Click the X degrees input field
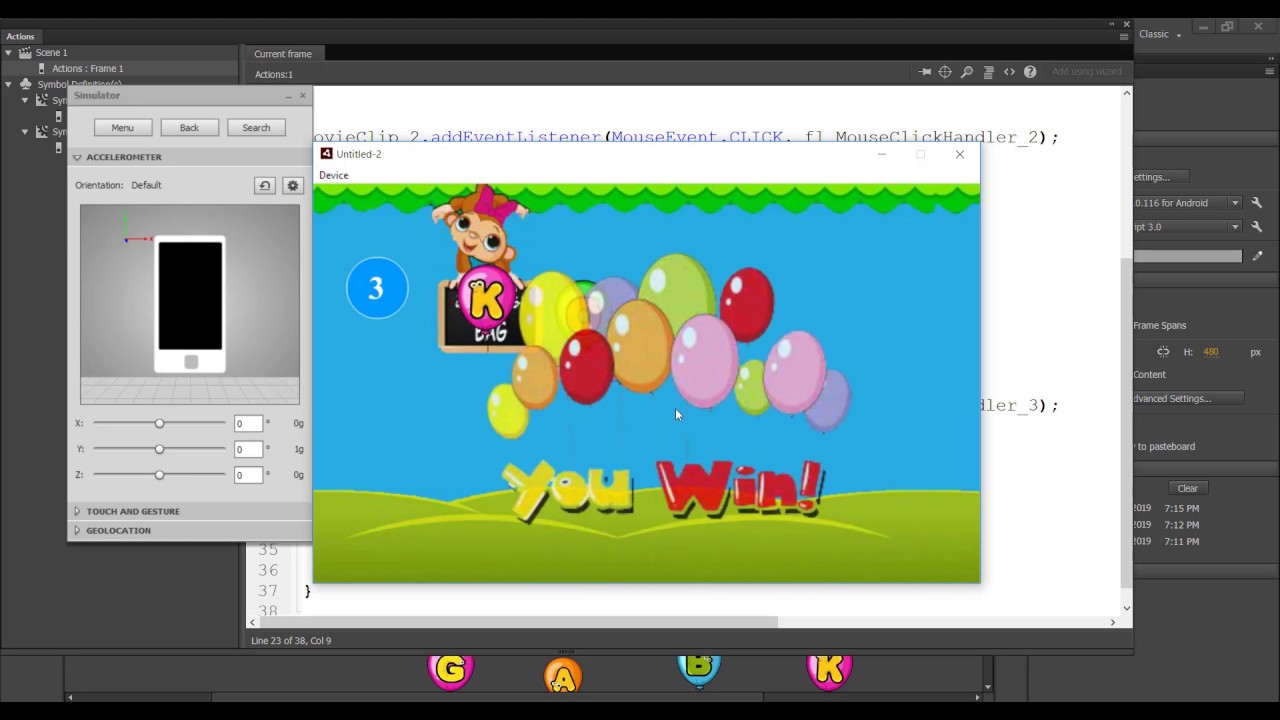The height and width of the screenshot is (720, 1280). click(247, 424)
